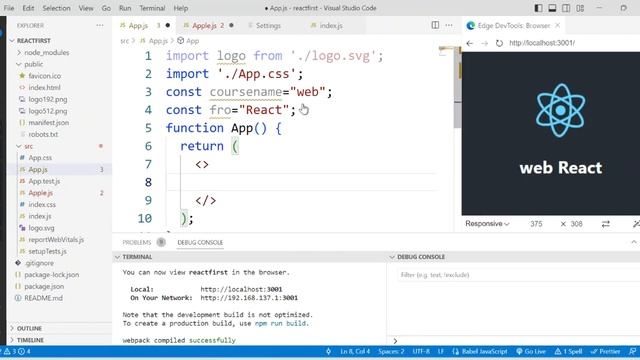Open Customize Layout icon in title bar
Screen dimensions: 640x360
pyautogui.click(x=580, y=8)
